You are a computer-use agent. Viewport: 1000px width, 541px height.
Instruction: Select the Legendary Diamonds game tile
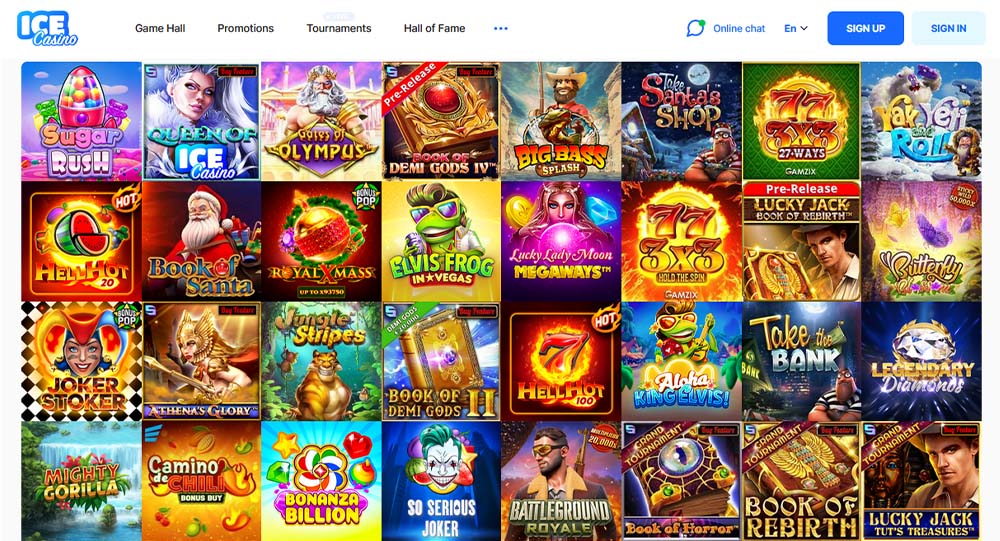(x=922, y=361)
